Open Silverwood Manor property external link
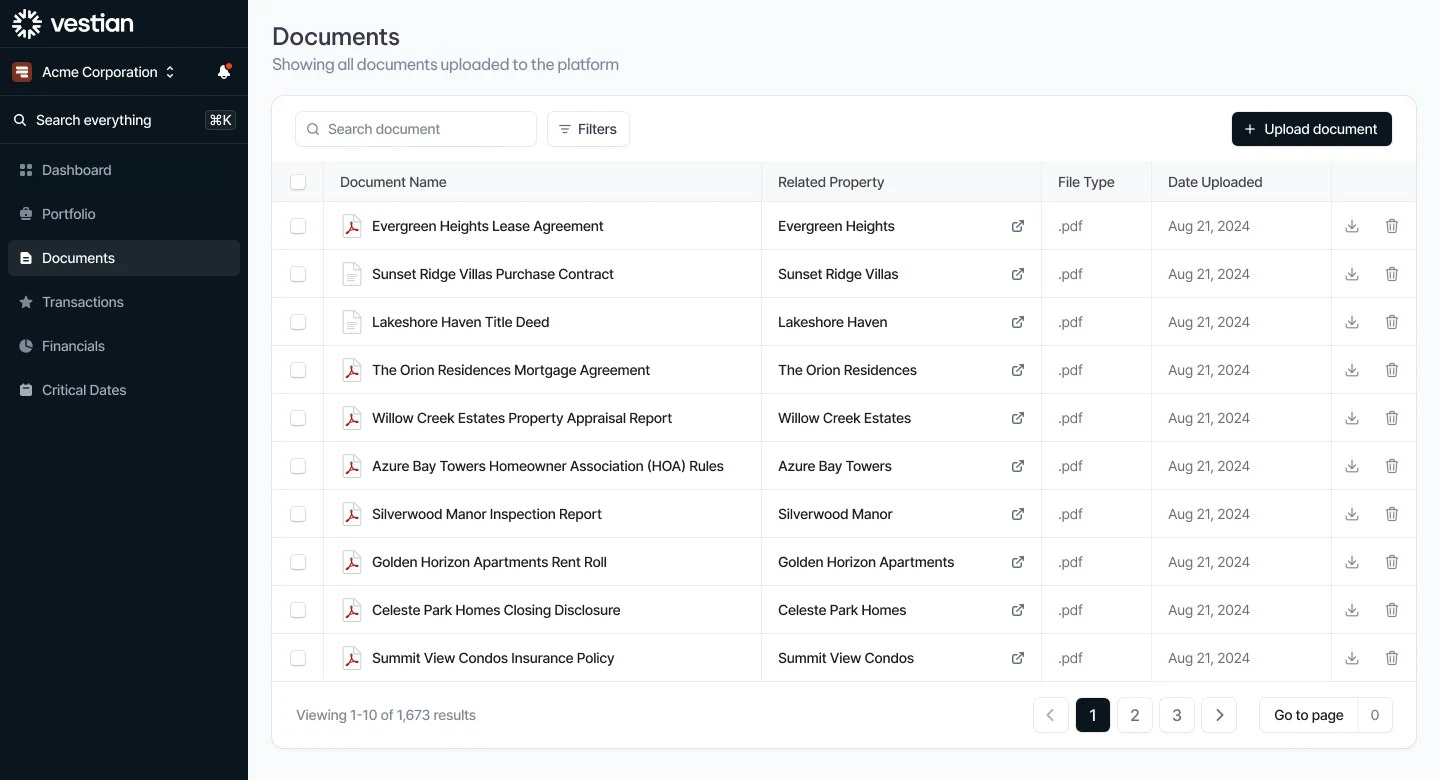The width and height of the screenshot is (1440, 780). [x=1018, y=514]
